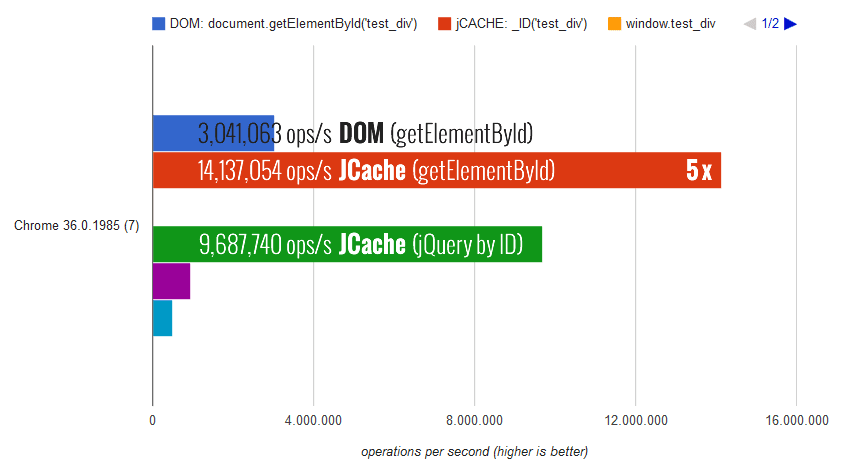844x474 pixels.
Task: Click the previous legend page arrow
Action: tap(750, 24)
